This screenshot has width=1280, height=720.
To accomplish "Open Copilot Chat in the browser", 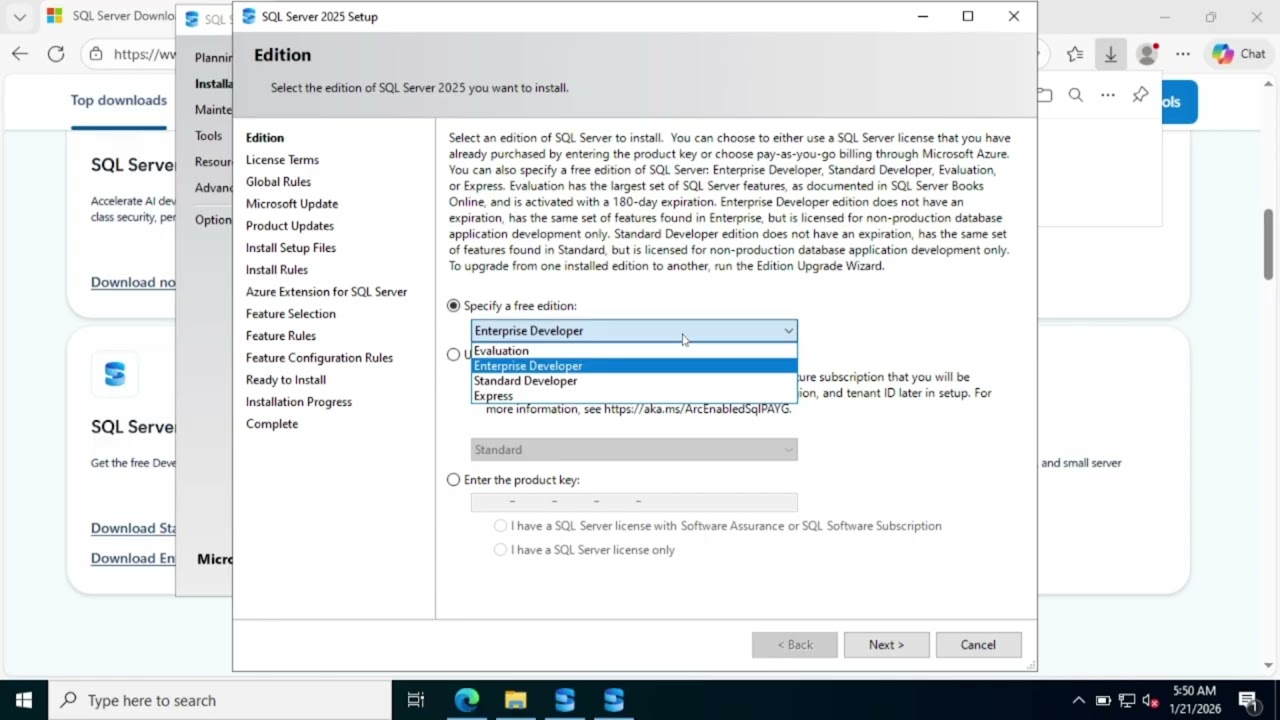I will pos(1239,54).
